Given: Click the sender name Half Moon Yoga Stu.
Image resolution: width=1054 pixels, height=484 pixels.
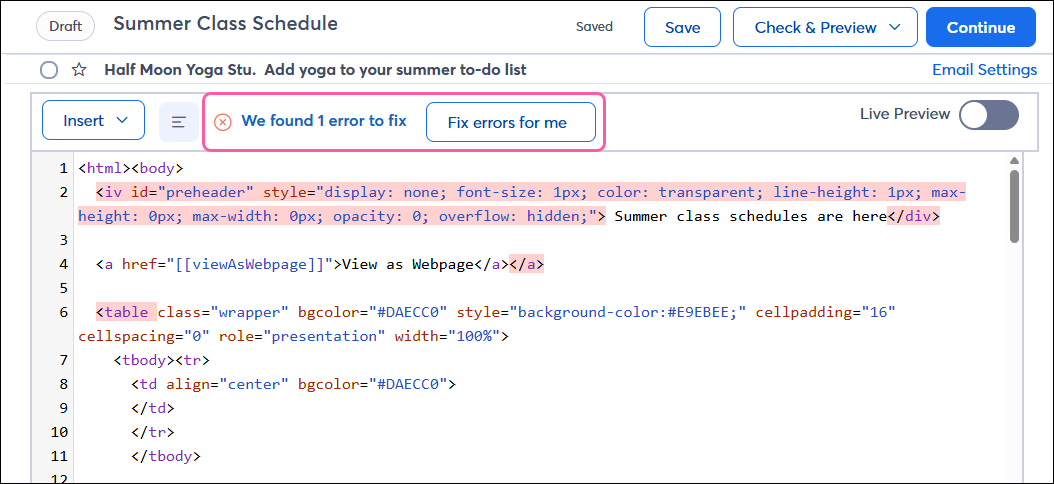Looking at the screenshot, I should click(x=179, y=70).
